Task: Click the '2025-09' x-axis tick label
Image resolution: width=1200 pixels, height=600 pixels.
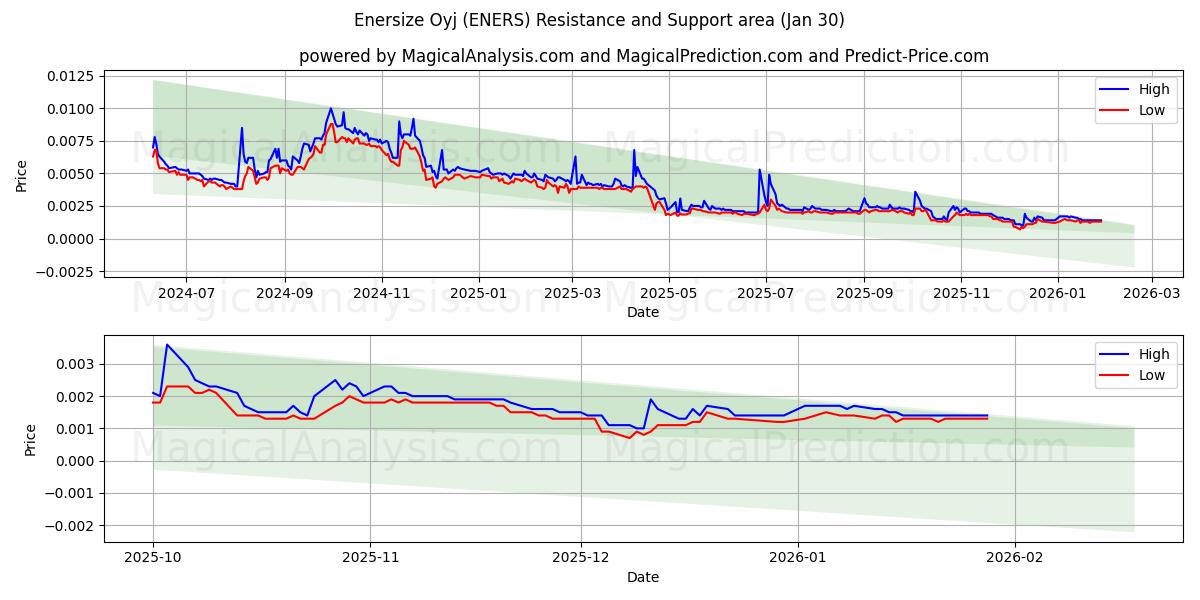Action: tap(864, 294)
